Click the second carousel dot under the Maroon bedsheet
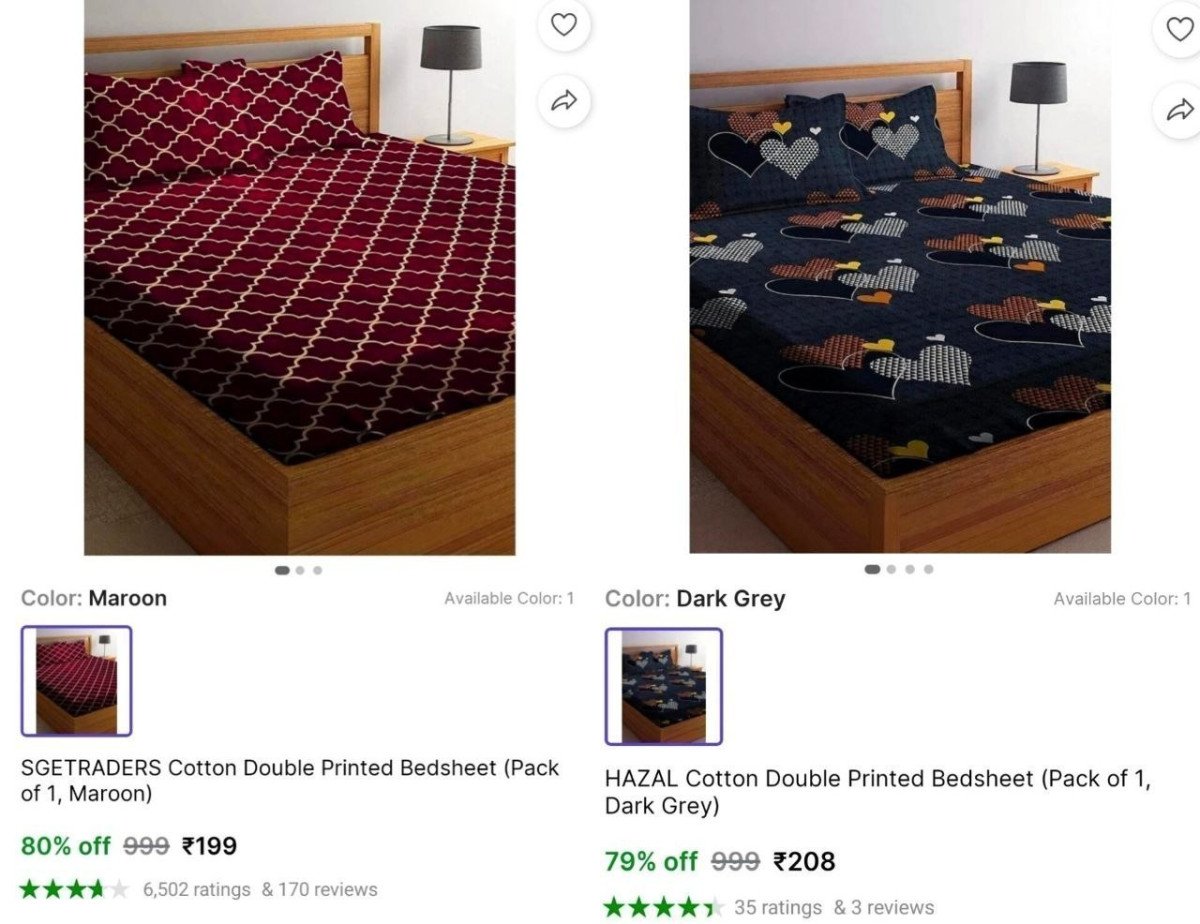Viewport: 1200px width, 924px height. click(299, 568)
